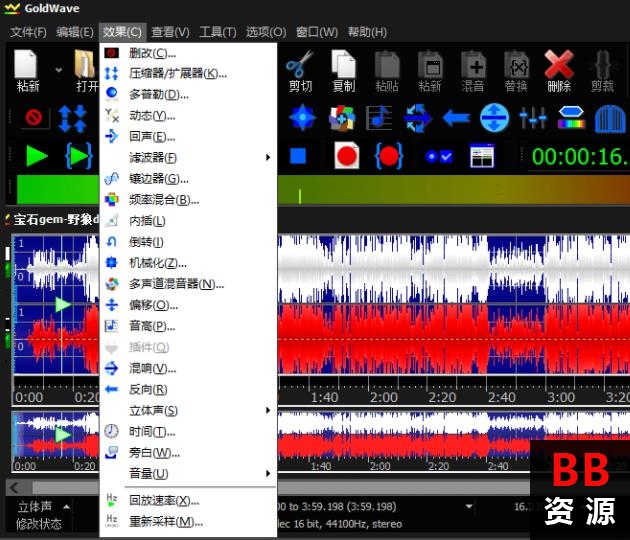Click the 1:40 mark on timeline ruler
Screen dimensions: 630x540
pos(325,397)
